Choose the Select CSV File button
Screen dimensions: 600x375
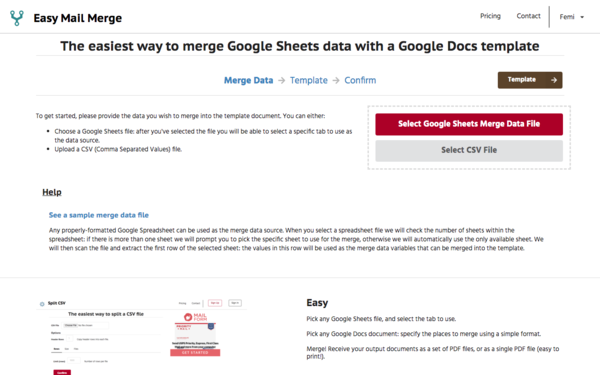(x=469, y=150)
